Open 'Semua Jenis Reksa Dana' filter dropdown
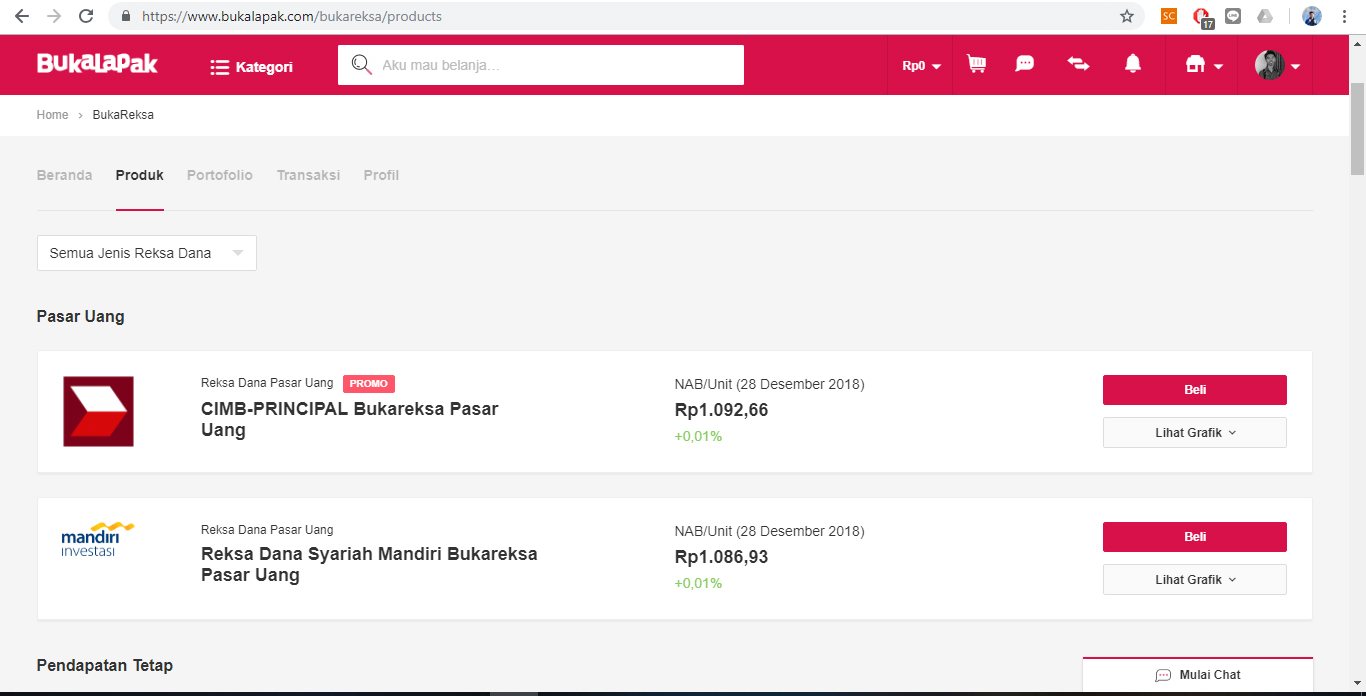This screenshot has height=696, width=1366. (x=147, y=253)
